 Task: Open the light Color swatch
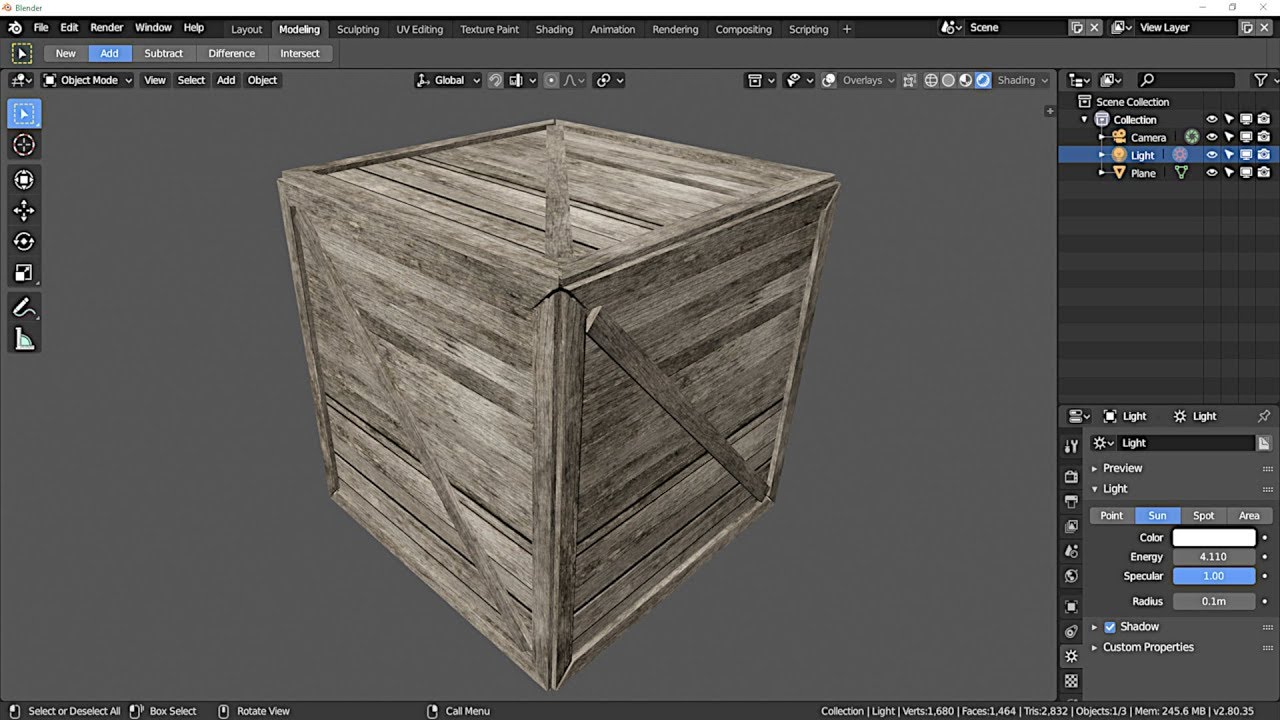point(1214,538)
